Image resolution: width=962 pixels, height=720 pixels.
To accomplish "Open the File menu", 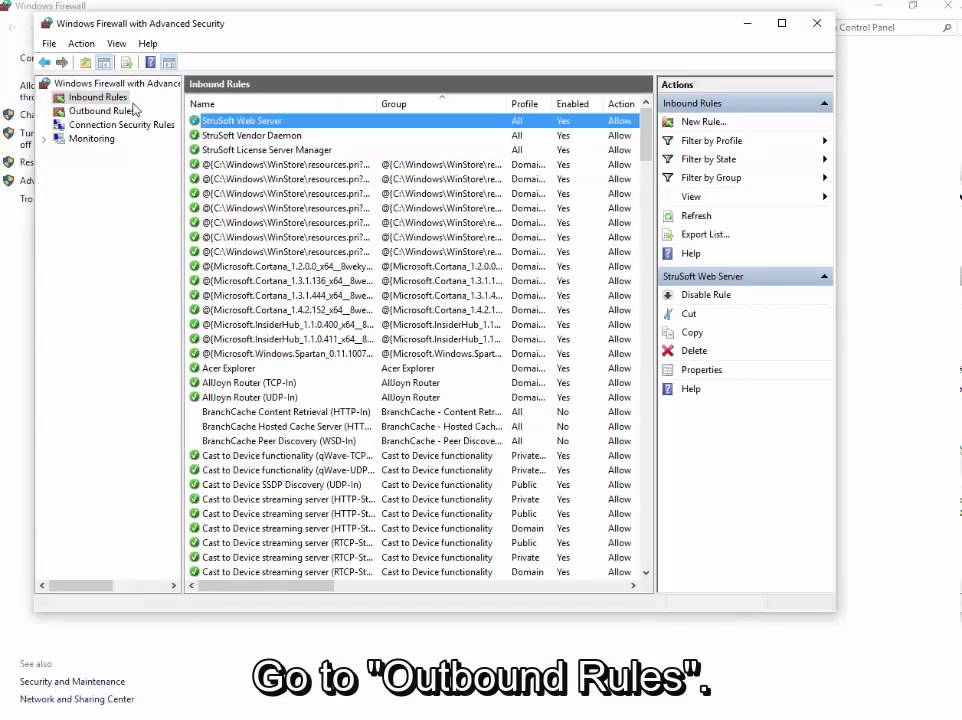I will click(x=49, y=44).
